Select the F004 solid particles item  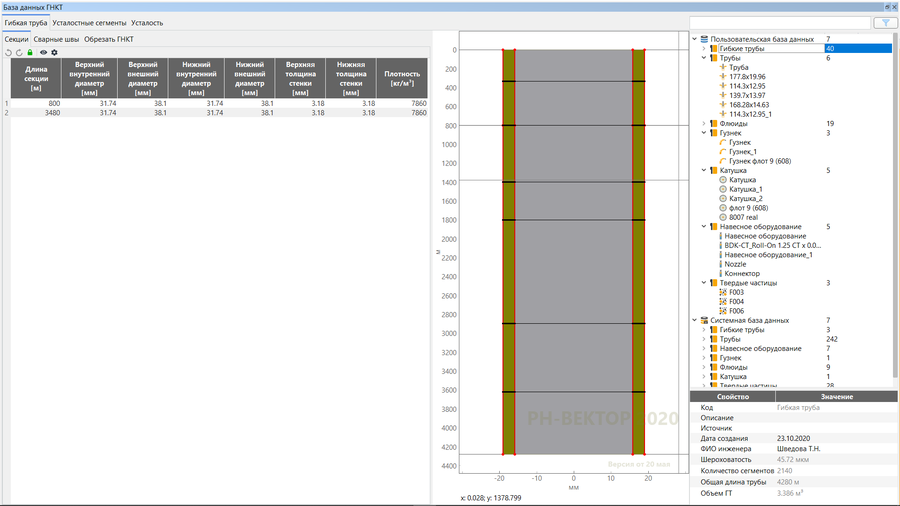(x=736, y=301)
